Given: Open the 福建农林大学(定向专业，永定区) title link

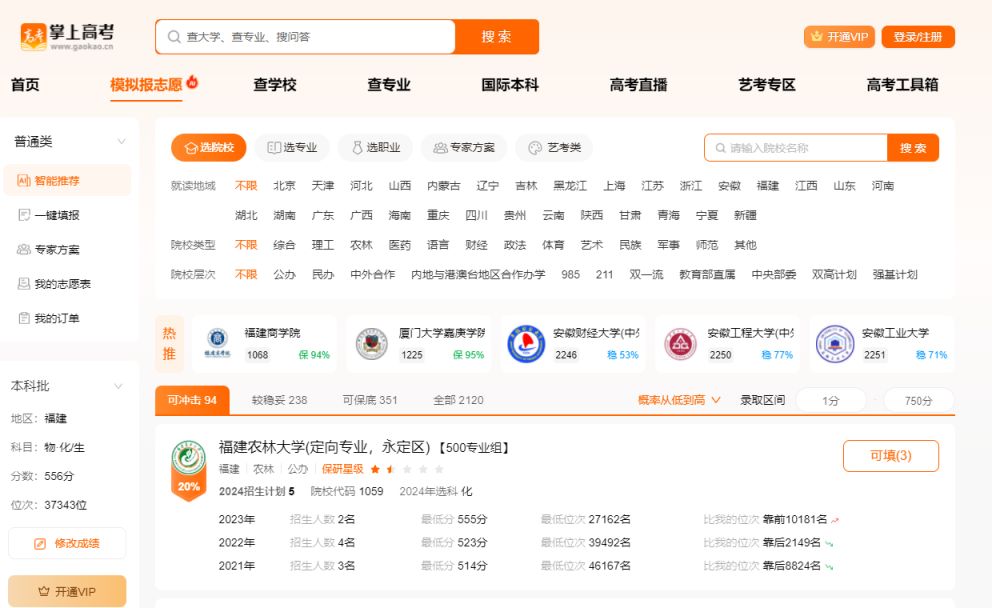Looking at the screenshot, I should (x=325, y=447).
